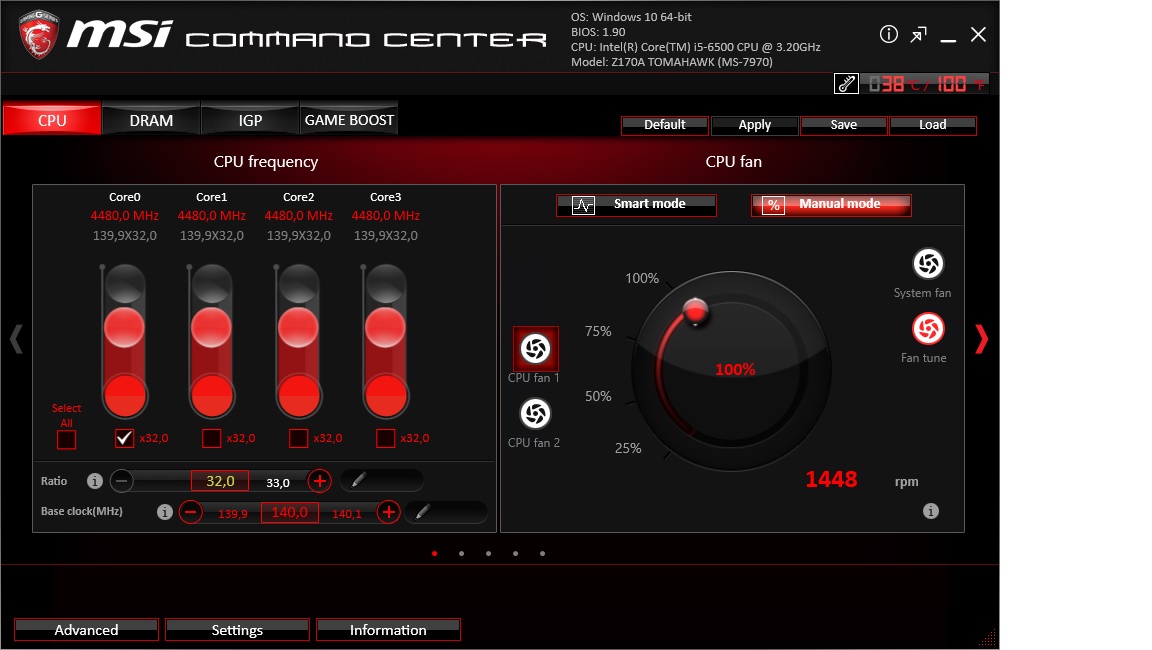This screenshot has height=650, width=1152.
Task: Click the Base clock 139,9 value
Action: point(233,513)
